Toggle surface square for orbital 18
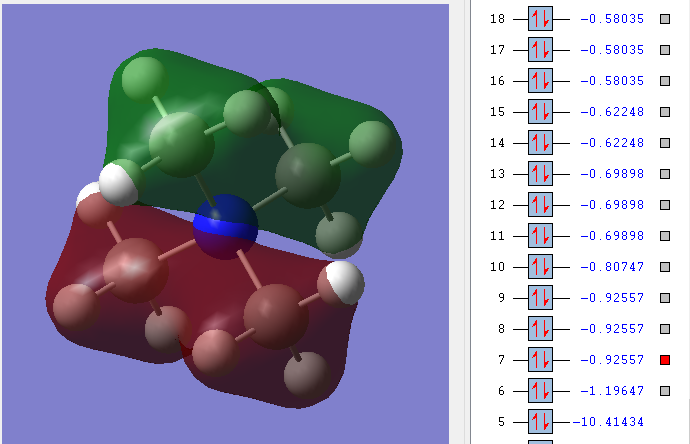 [x=665, y=19]
